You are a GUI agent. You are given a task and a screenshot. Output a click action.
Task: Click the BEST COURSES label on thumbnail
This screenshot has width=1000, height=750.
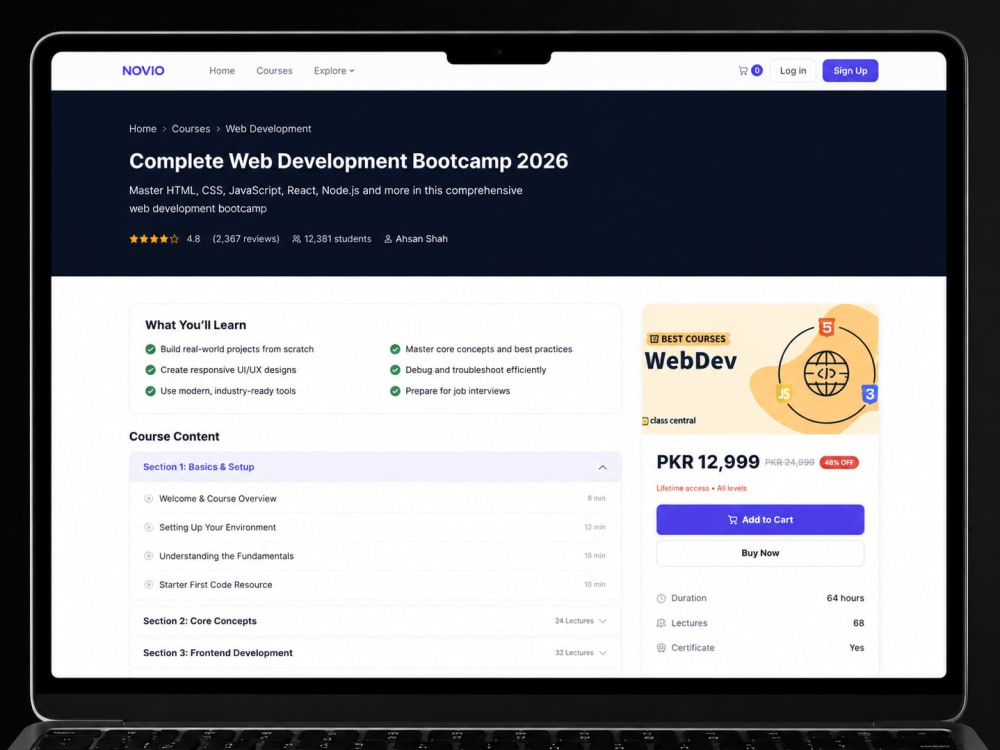[688, 339]
